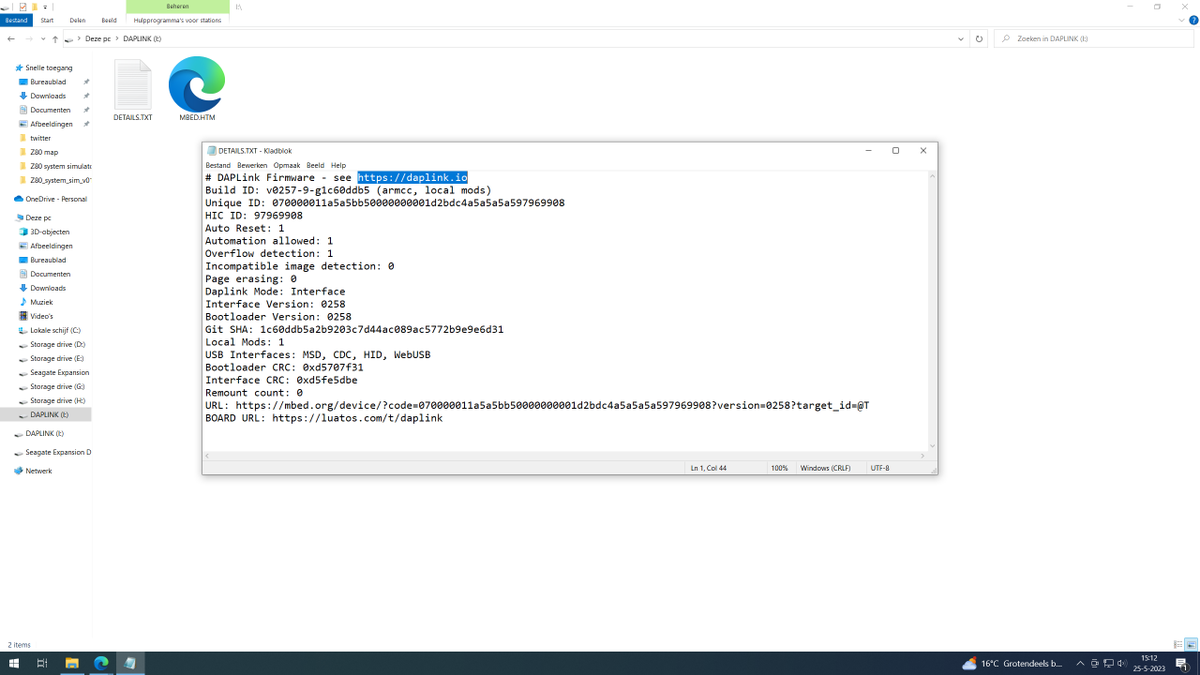1200x675 pixels.
Task: Open Task View on the taskbar
Action: pyautogui.click(x=42, y=663)
